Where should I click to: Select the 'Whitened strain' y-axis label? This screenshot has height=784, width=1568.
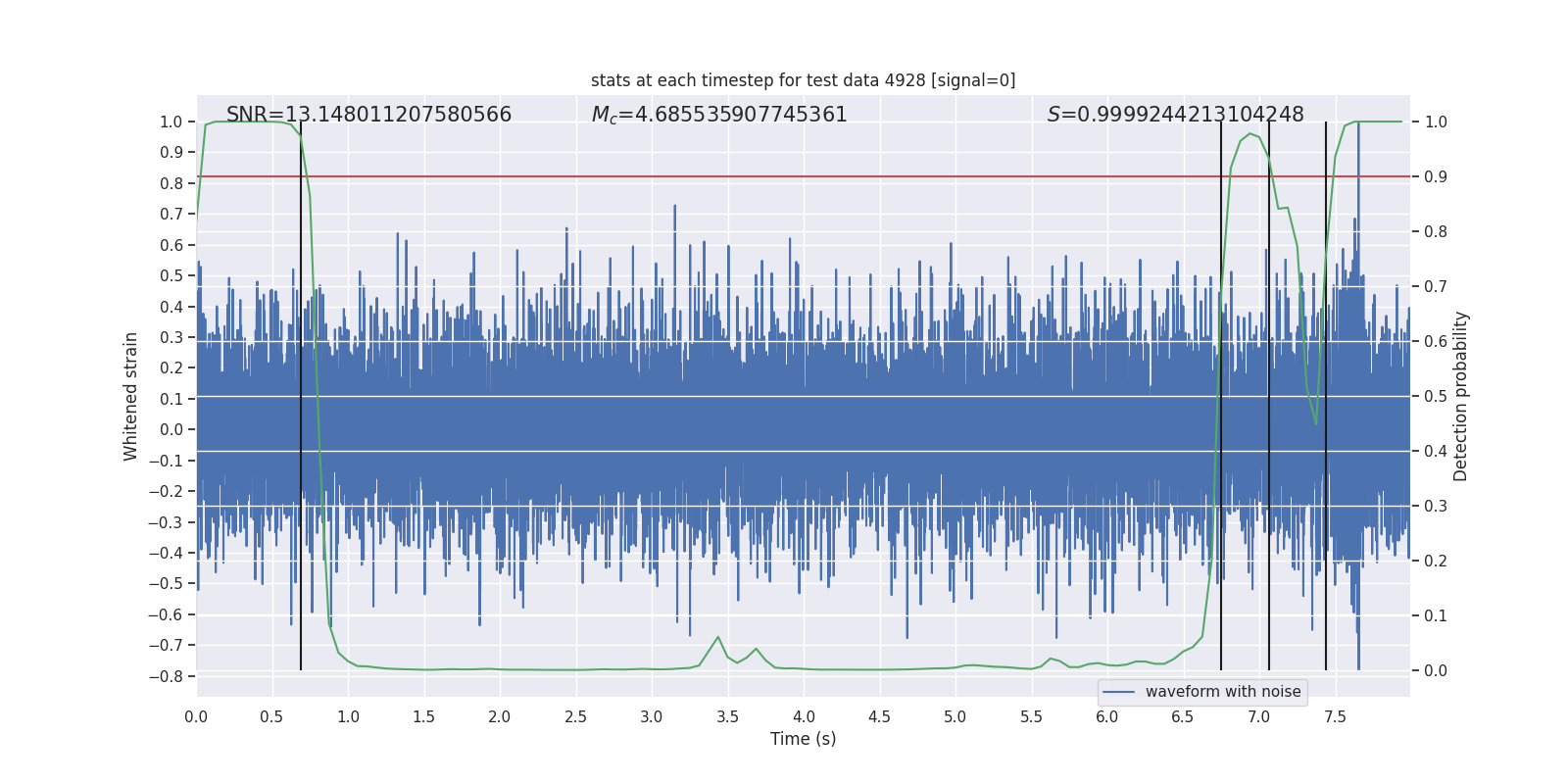(131, 396)
